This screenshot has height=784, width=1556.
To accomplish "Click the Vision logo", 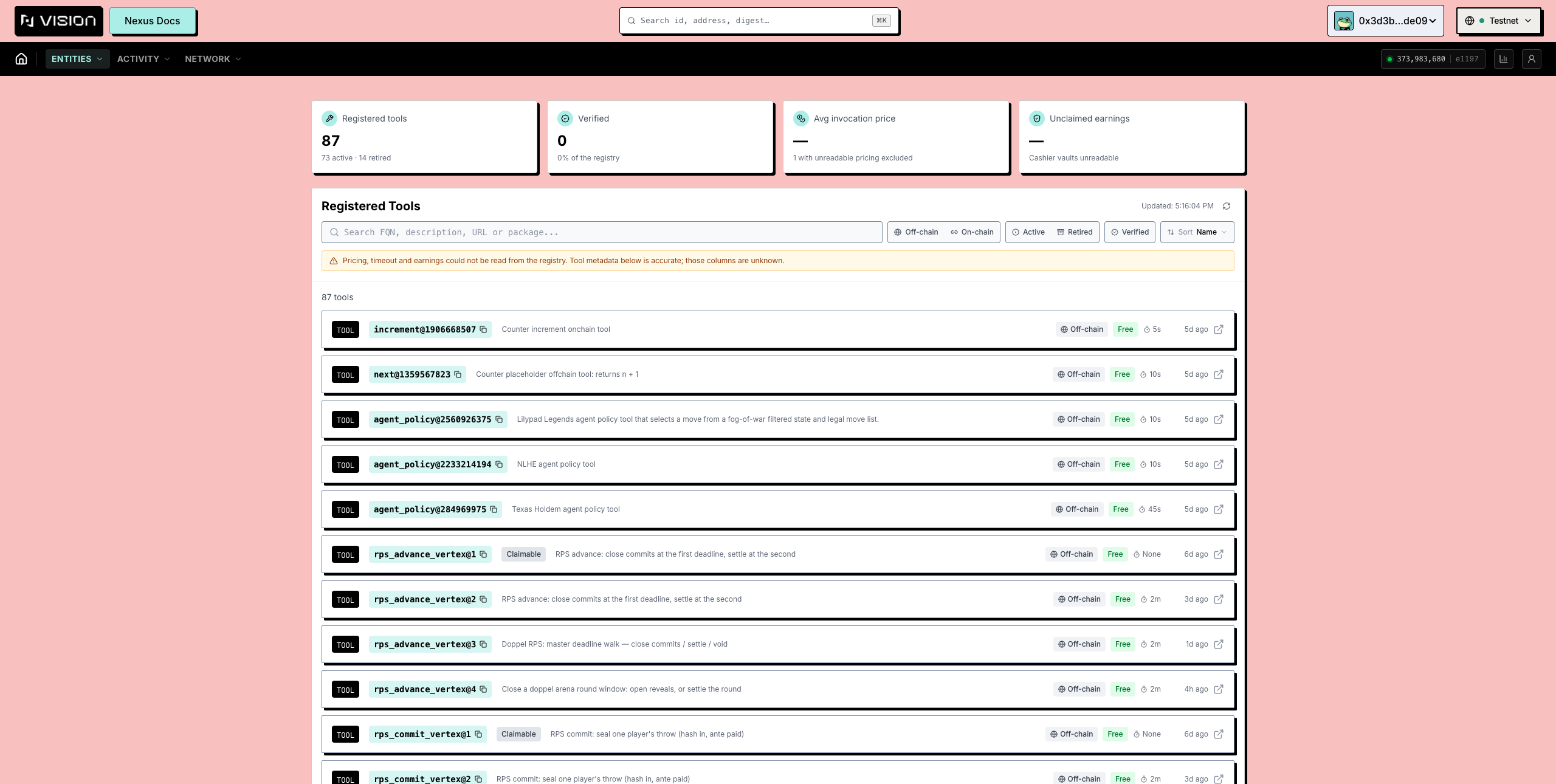I will (x=58, y=21).
